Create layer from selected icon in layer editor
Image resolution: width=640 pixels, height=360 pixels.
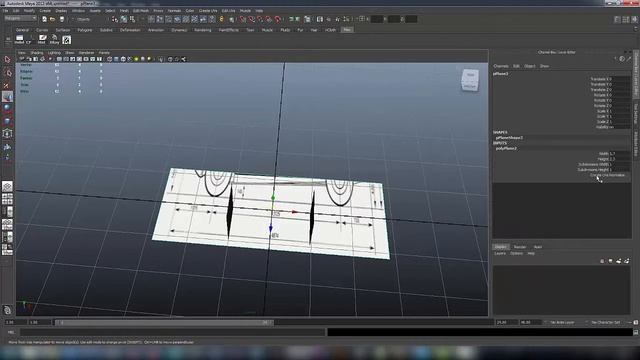627,261
